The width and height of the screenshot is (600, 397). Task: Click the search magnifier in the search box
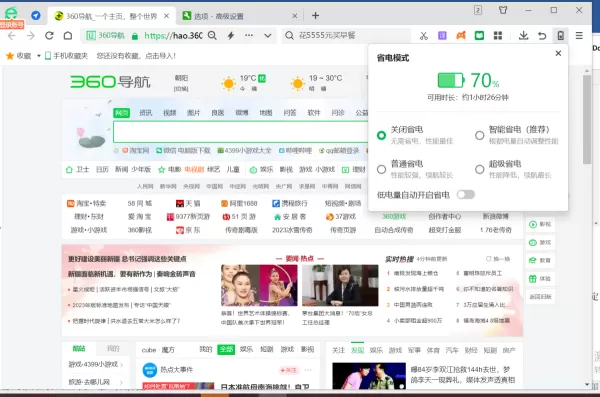point(290,36)
